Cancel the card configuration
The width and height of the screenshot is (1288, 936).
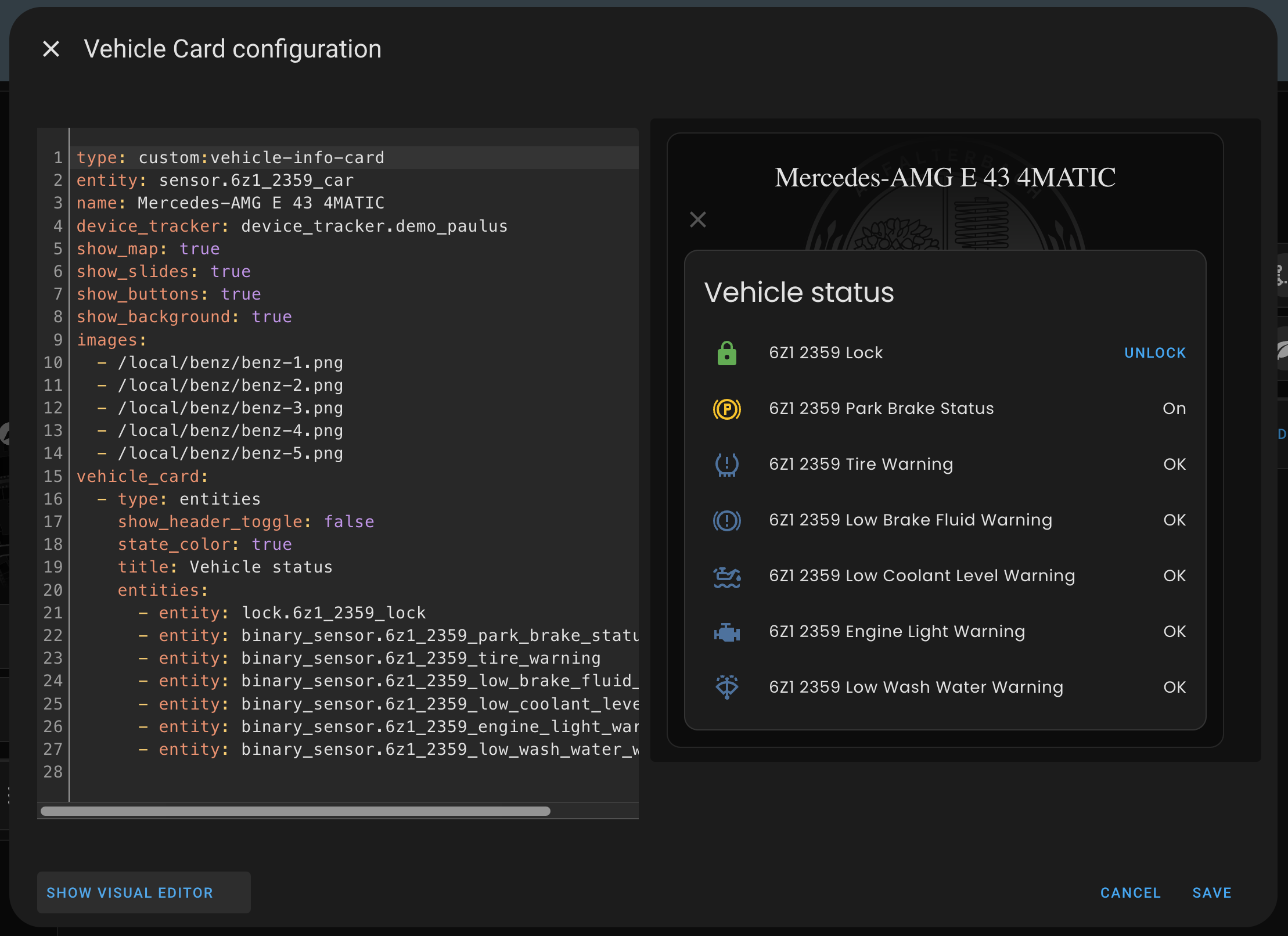coord(1130,892)
